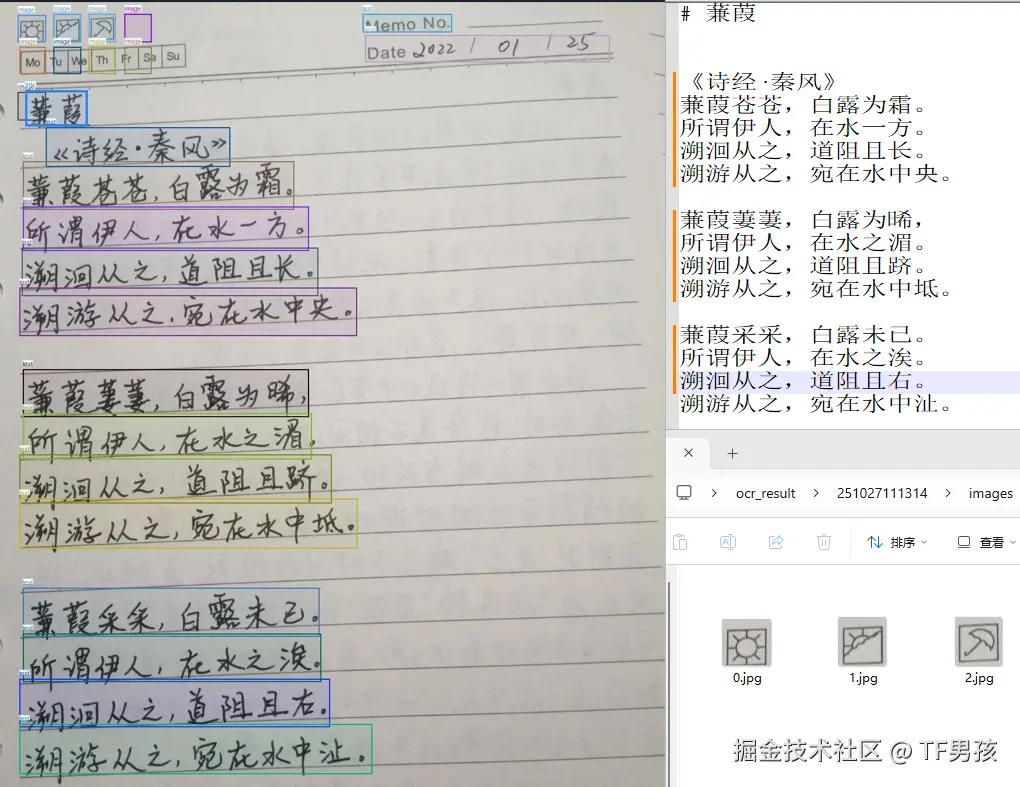The height and width of the screenshot is (787, 1020).
Task: Click handwritten line 溯游从之,宛在水中央 on memo
Action: 188,312
